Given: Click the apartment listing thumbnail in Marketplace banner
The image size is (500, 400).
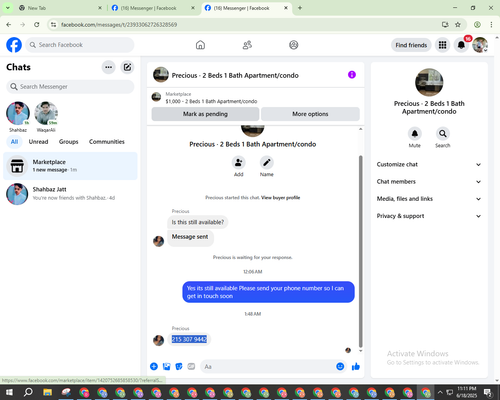Looking at the screenshot, I should click(156, 97).
